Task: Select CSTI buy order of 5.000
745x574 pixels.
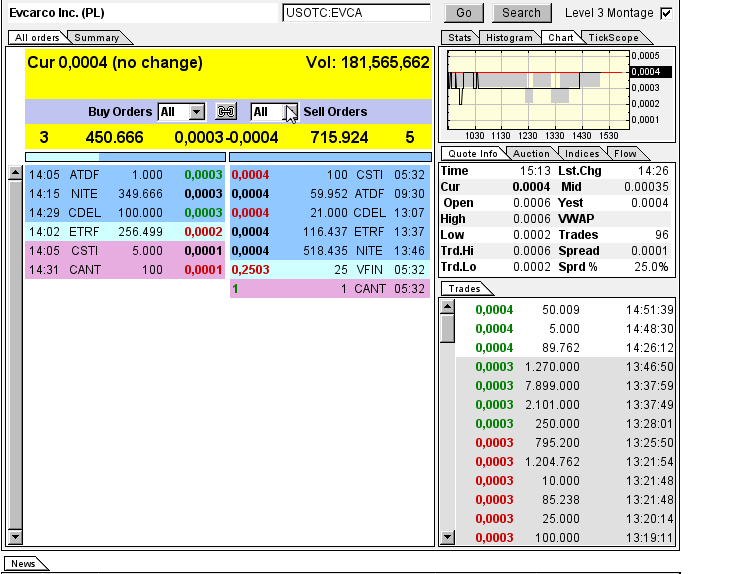Action: (125, 251)
